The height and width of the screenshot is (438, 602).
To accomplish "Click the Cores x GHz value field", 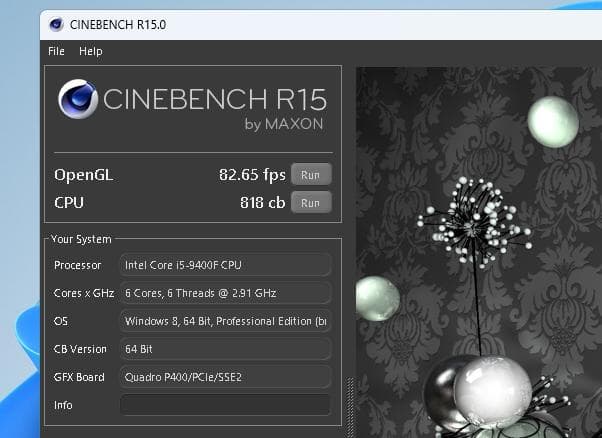I will pos(225,293).
